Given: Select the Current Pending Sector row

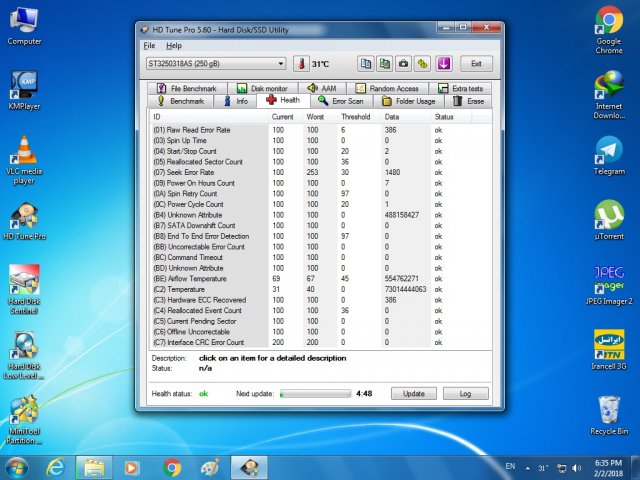Looking at the screenshot, I should point(320,321).
